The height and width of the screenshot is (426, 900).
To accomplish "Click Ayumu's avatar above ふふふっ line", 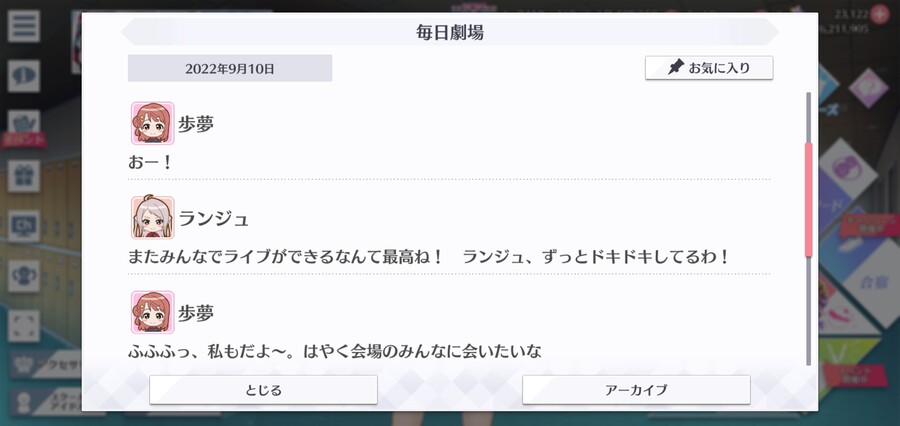I will [x=152, y=312].
